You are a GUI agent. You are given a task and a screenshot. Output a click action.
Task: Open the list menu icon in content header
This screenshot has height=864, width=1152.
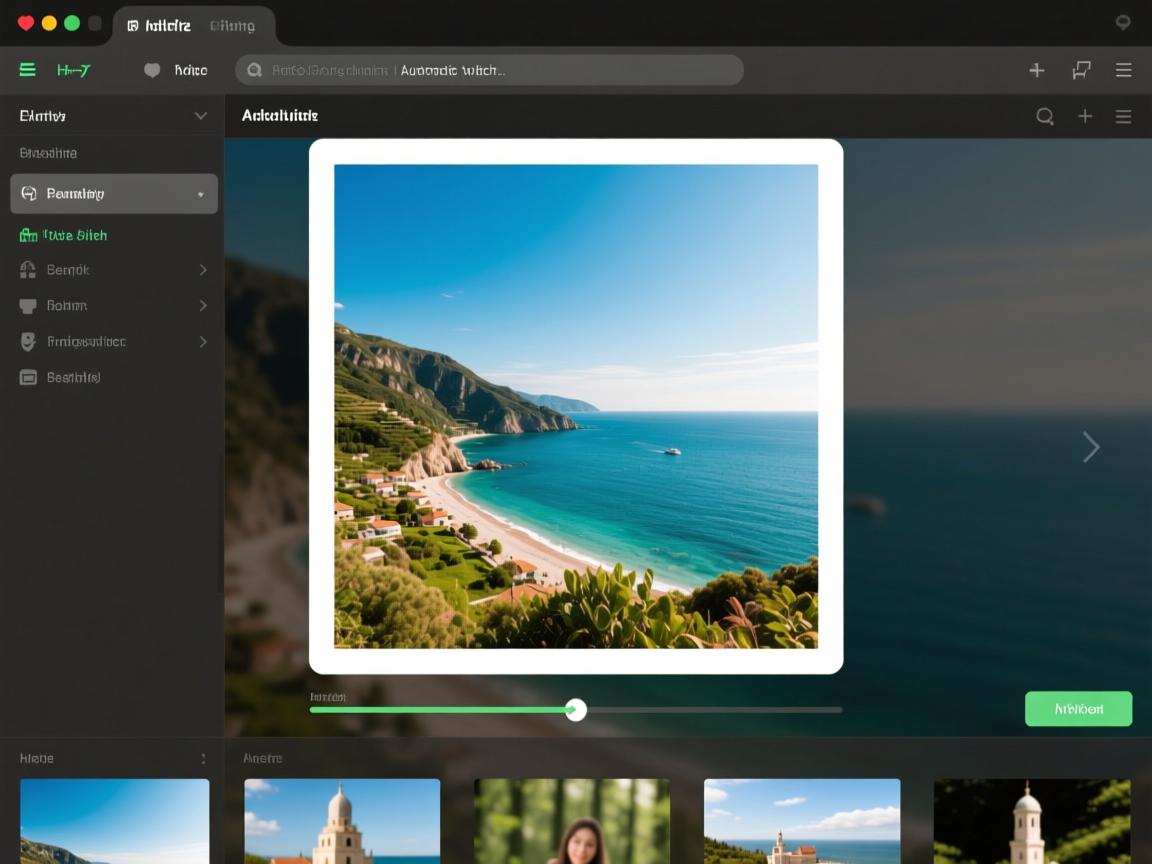click(1124, 116)
